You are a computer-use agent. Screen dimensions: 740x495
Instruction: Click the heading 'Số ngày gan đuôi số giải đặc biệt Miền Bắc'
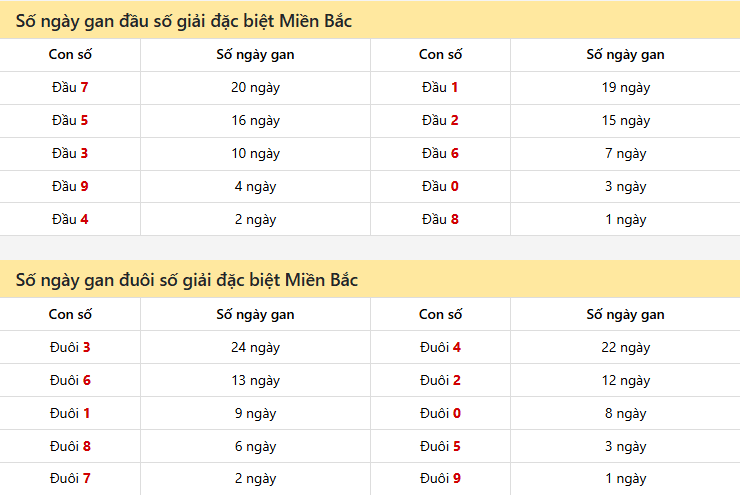click(187, 281)
